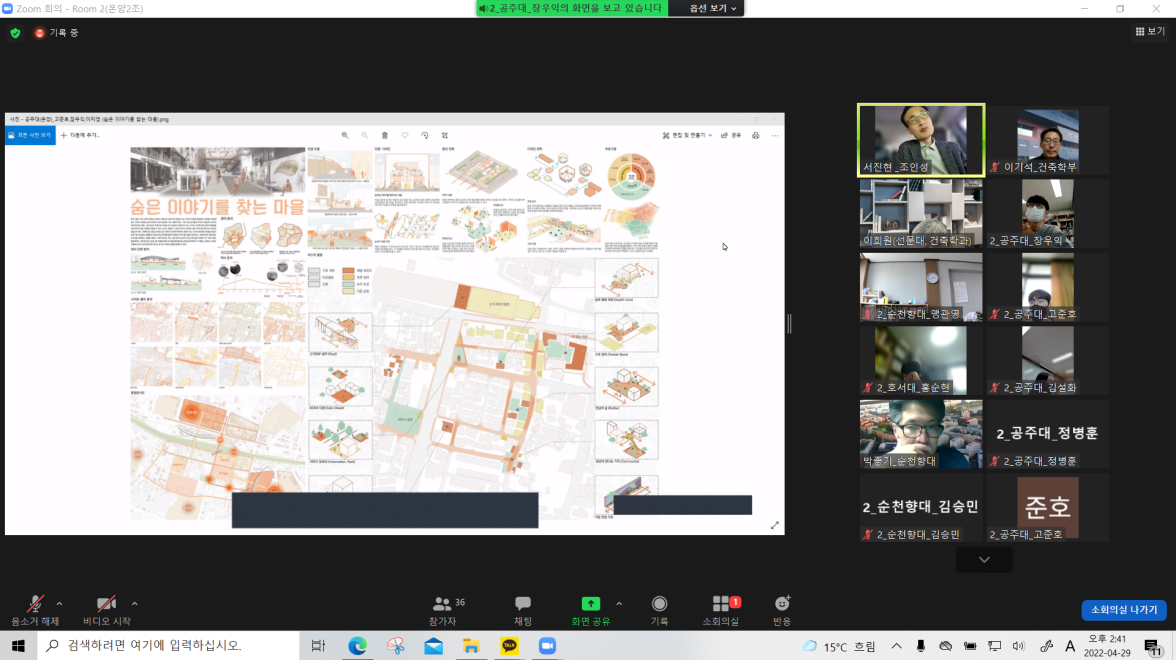
Task: Click the Zoom icon in the taskbar
Action: pos(547,646)
